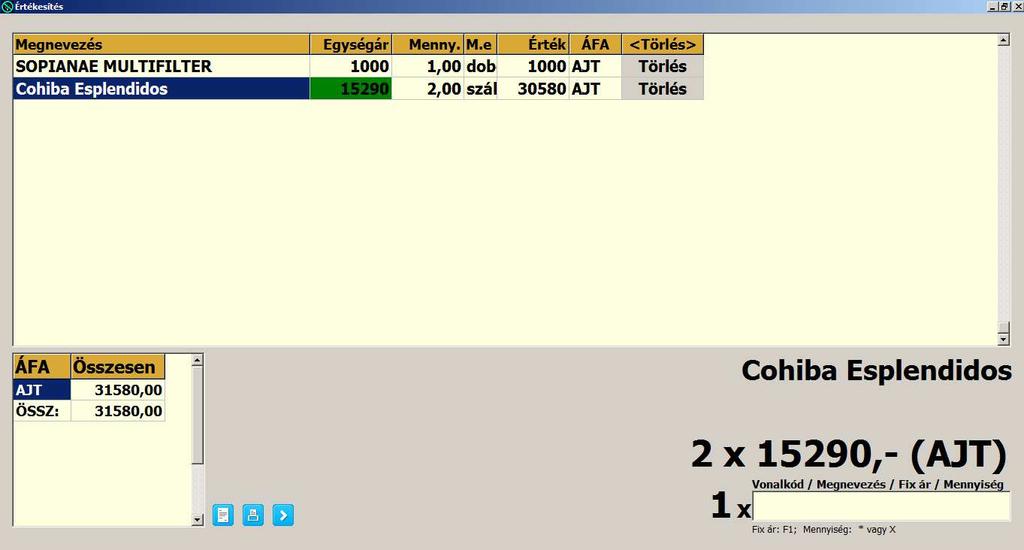Click the ÖSSZ: total label

42,411
